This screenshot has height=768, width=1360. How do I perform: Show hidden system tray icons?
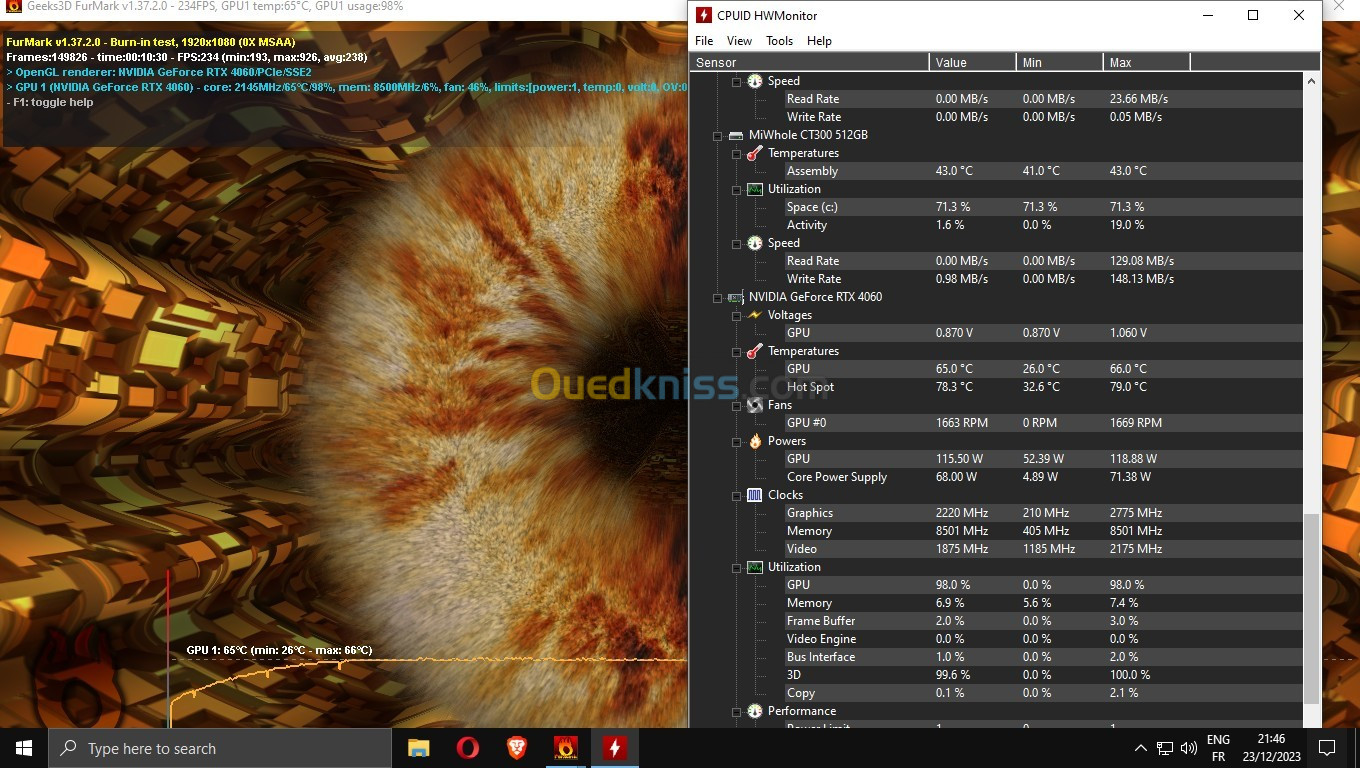point(1140,748)
